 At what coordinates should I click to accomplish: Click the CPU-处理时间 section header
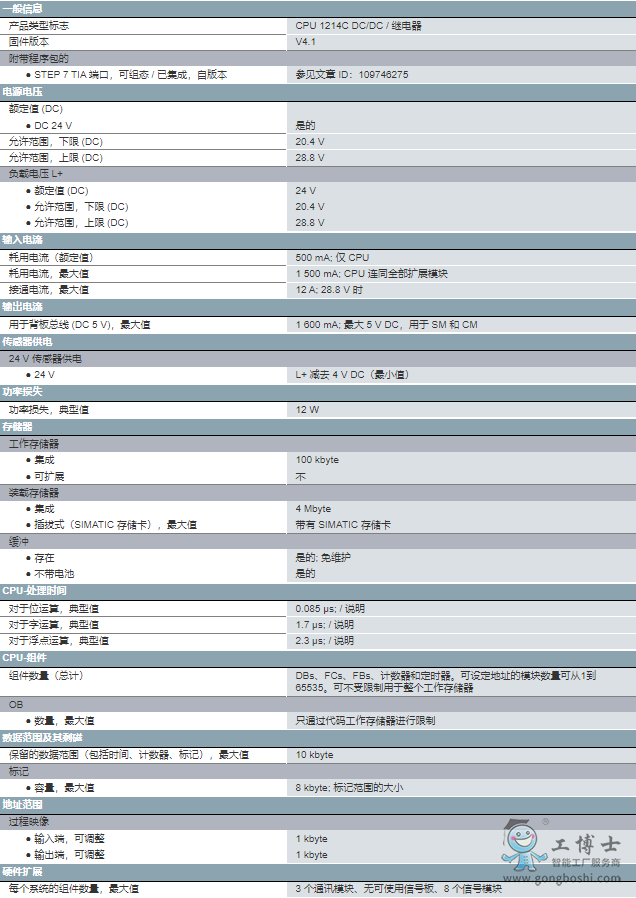coord(34,591)
